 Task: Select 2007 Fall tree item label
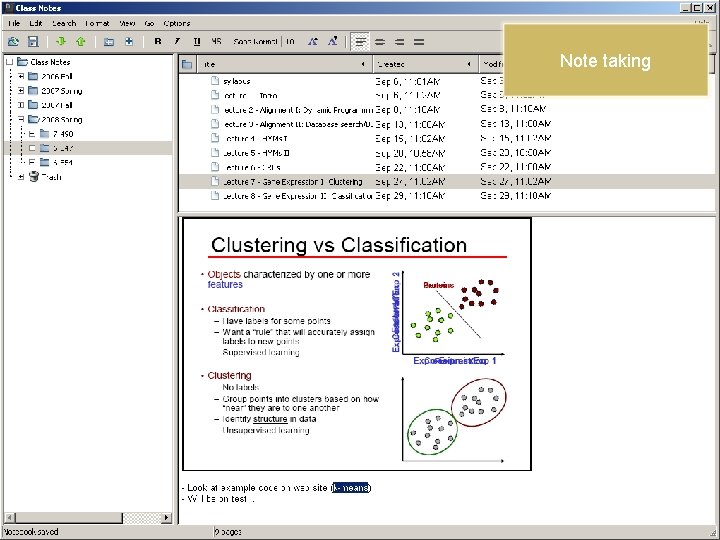(56, 105)
